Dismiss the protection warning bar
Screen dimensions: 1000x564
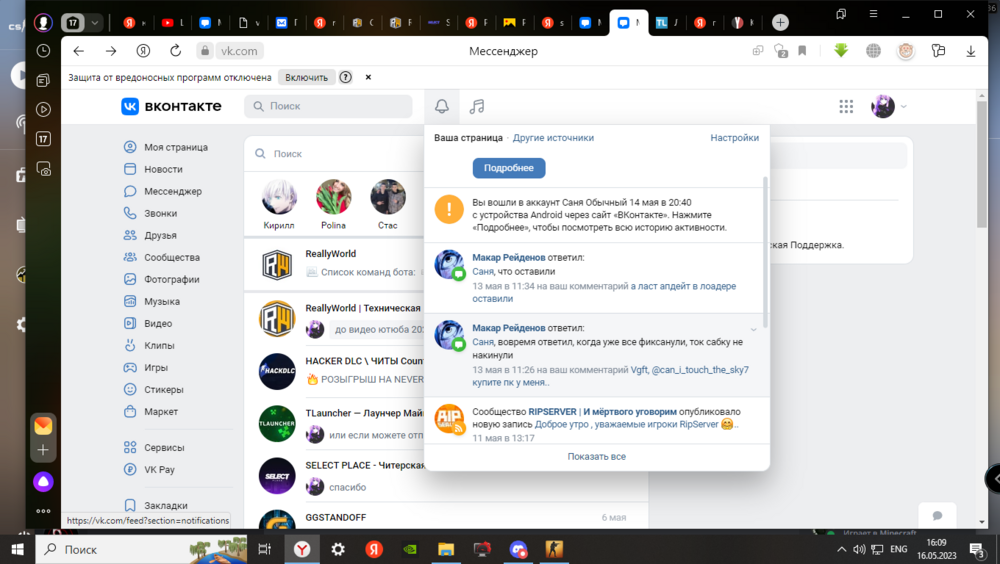click(x=368, y=77)
